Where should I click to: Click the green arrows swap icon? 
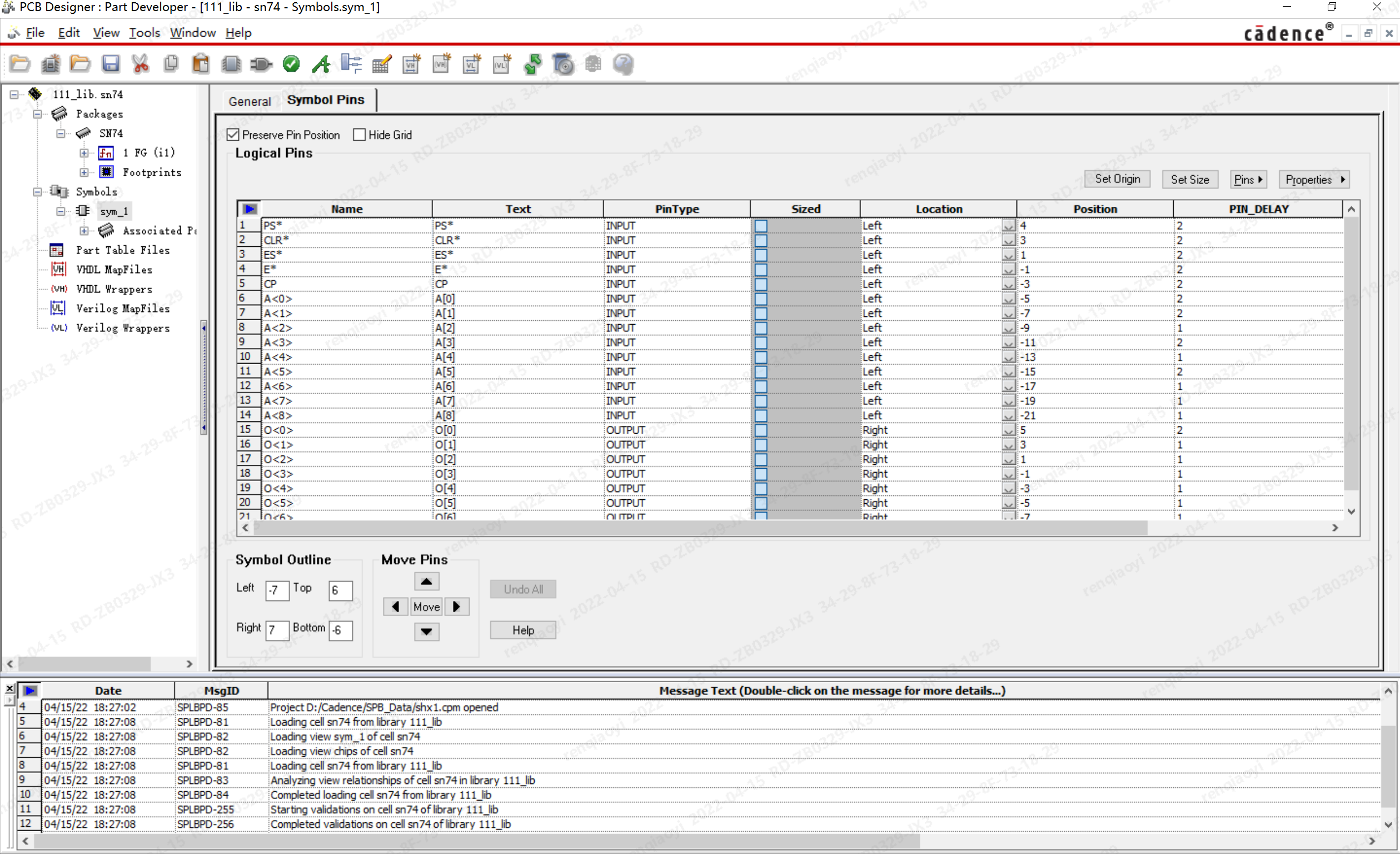[x=532, y=64]
